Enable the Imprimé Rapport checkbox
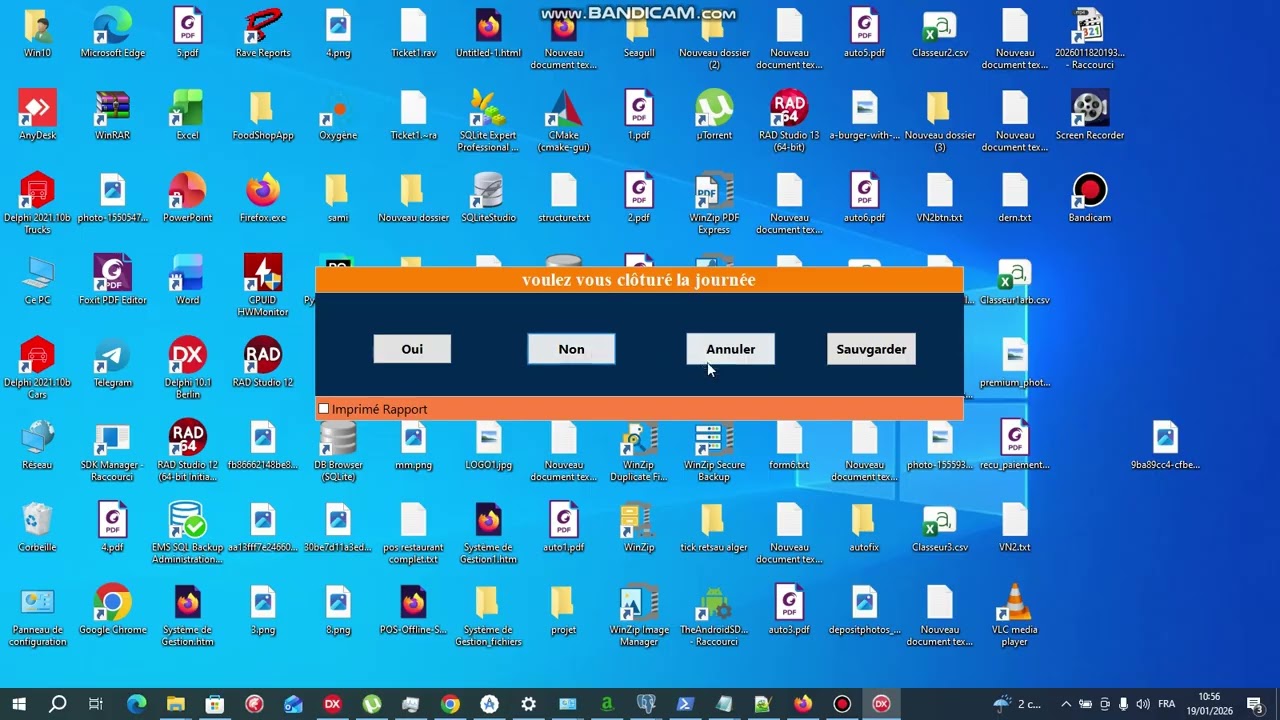The image size is (1280, 720). coord(323,409)
